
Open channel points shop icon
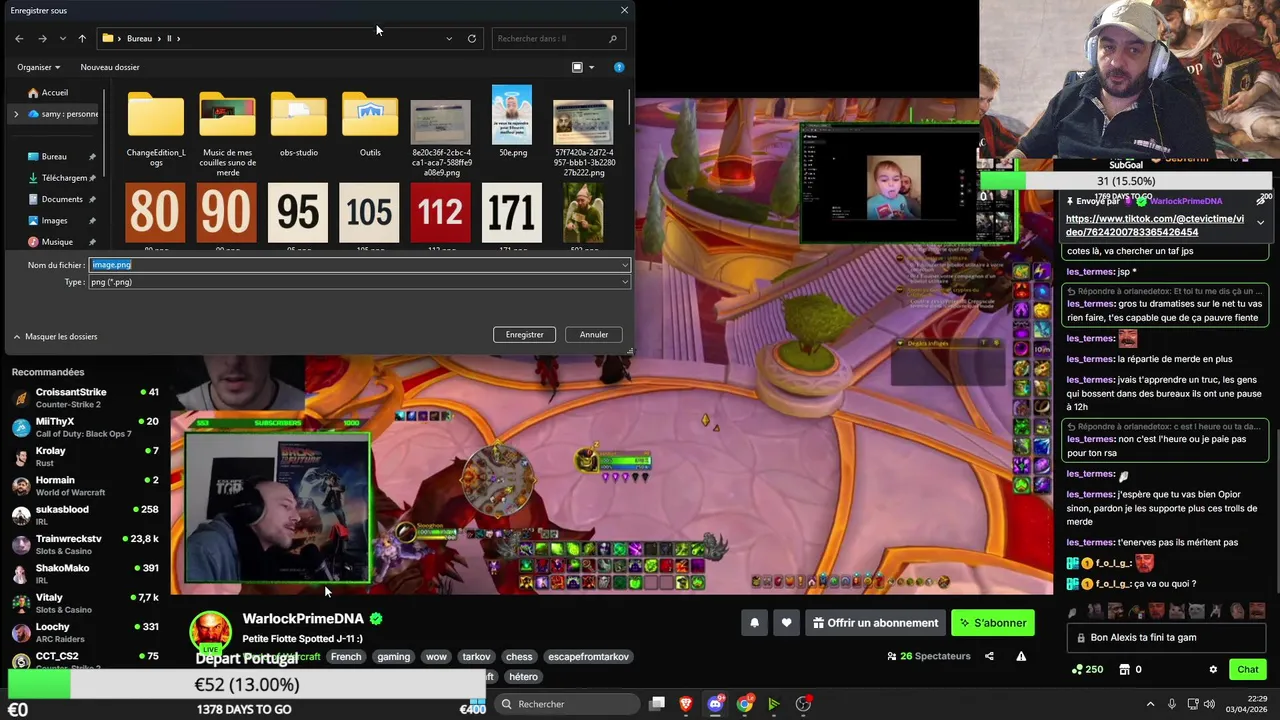click(x=1124, y=670)
